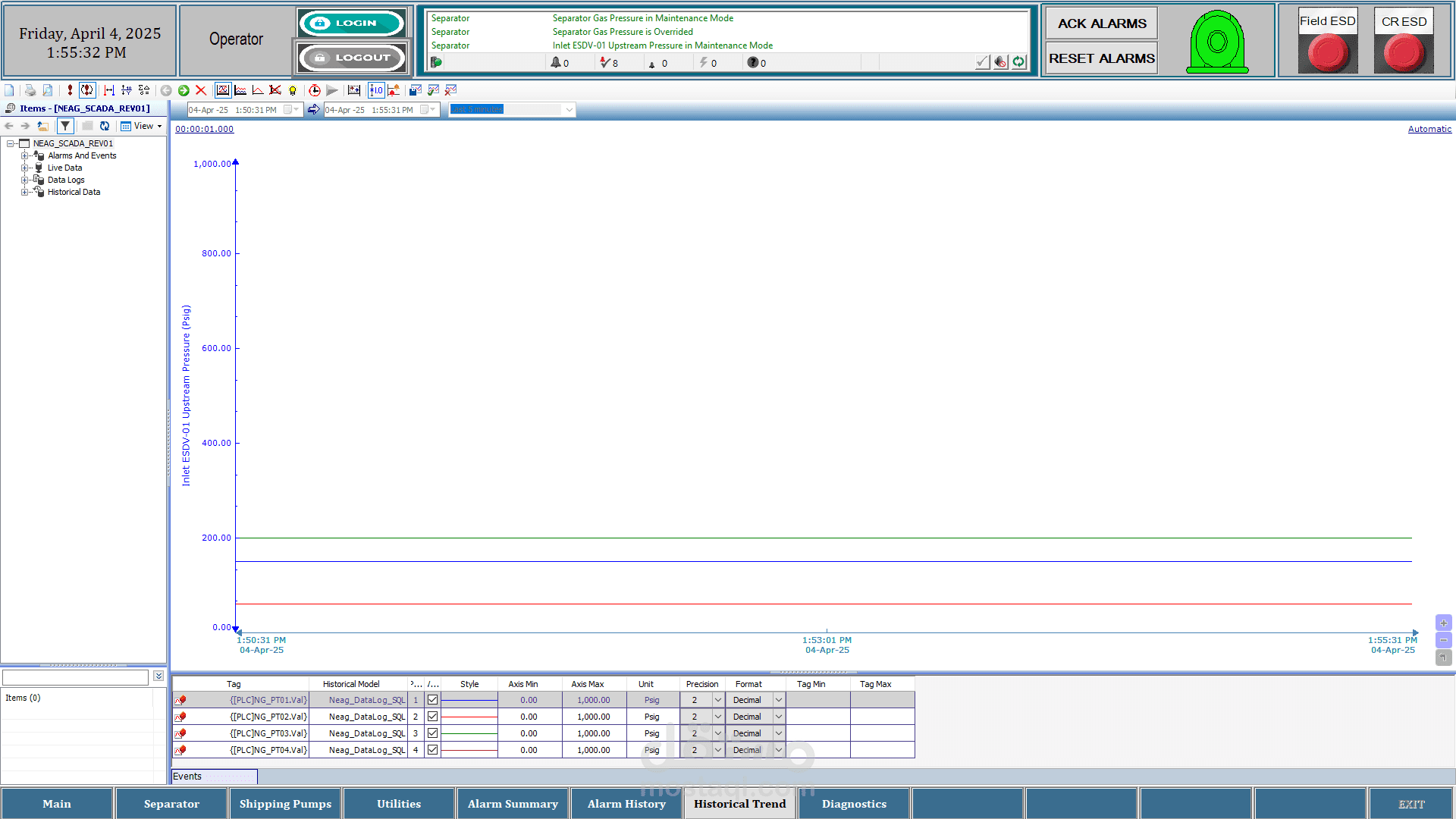Click the style line swatch for NG_PT03
The image size is (1456, 819).
click(x=469, y=733)
